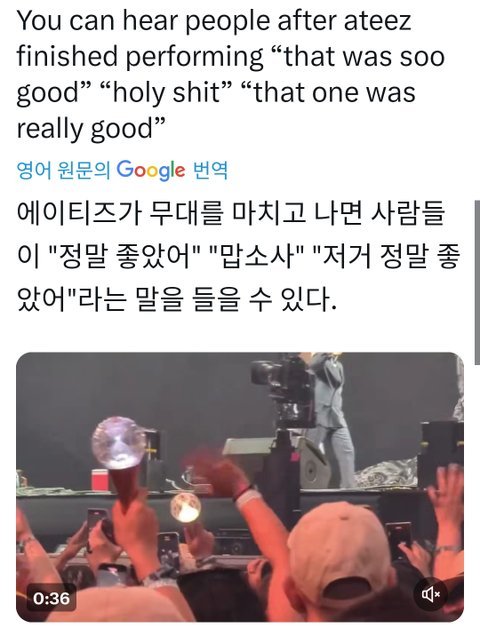The width and height of the screenshot is (480, 636).
Task: Click the Korean word '맙소사' in translation
Action: pyautogui.click(x=257, y=257)
